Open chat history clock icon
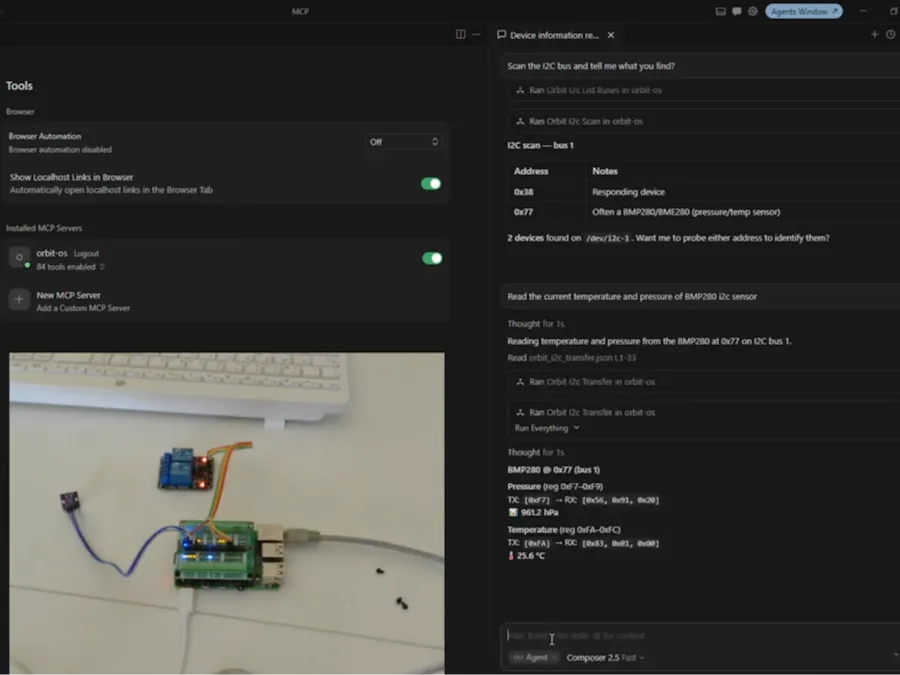Screen dimensions: 900x675 click(x=890, y=34)
